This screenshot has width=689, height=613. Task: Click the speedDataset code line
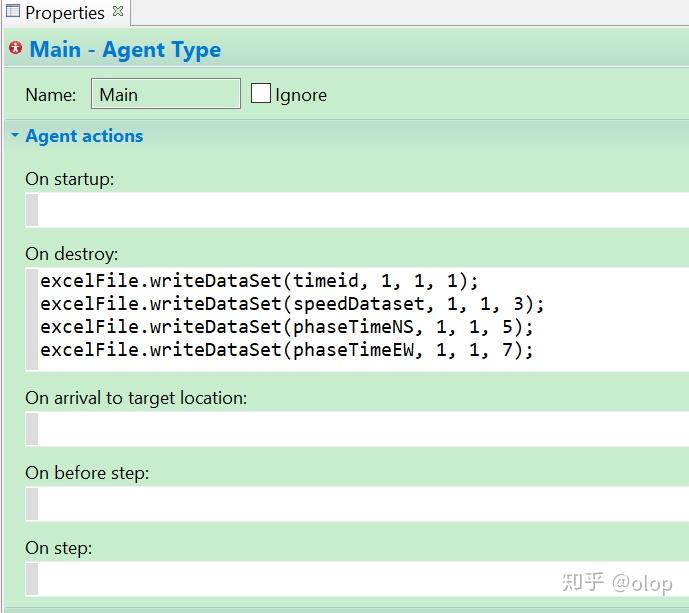pos(292,304)
